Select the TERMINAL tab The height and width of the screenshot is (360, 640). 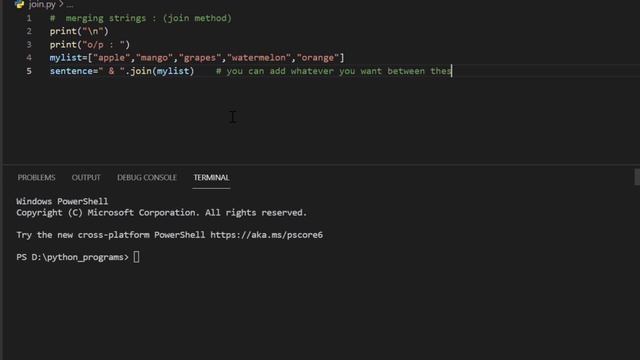point(211,178)
